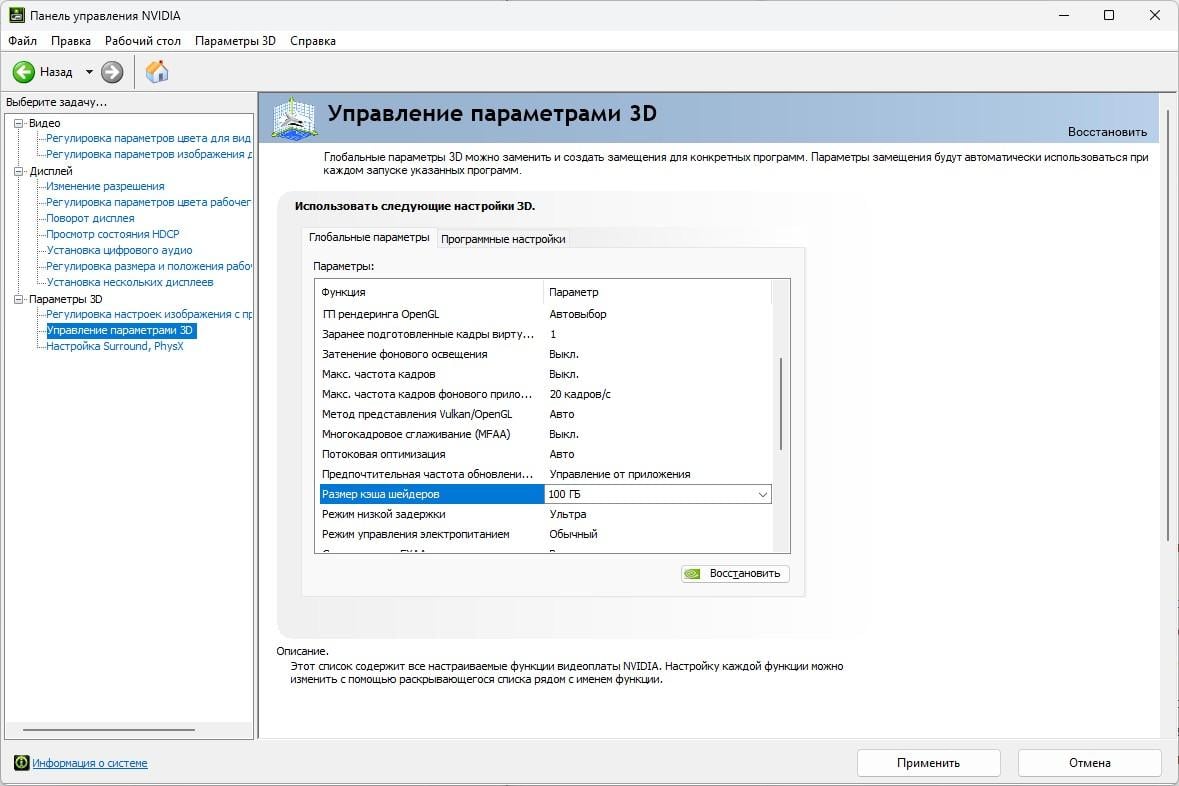Click the task tree horizontal scrollbar
Viewport: 1179px width, 786px height.
tap(109, 730)
